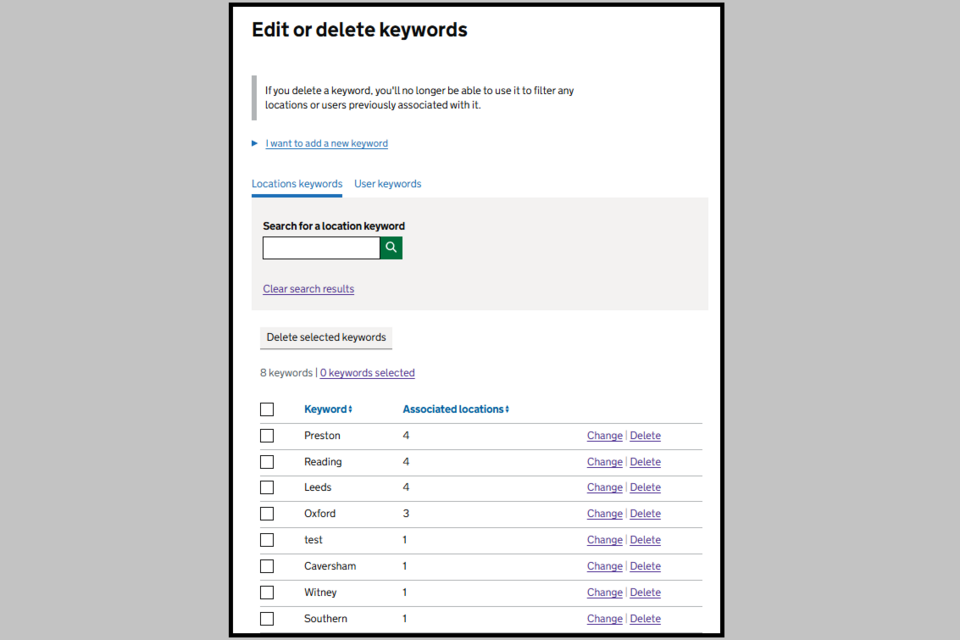The image size is (960, 640).
Task: Check the Oxford keyword checkbox
Action: 267,514
